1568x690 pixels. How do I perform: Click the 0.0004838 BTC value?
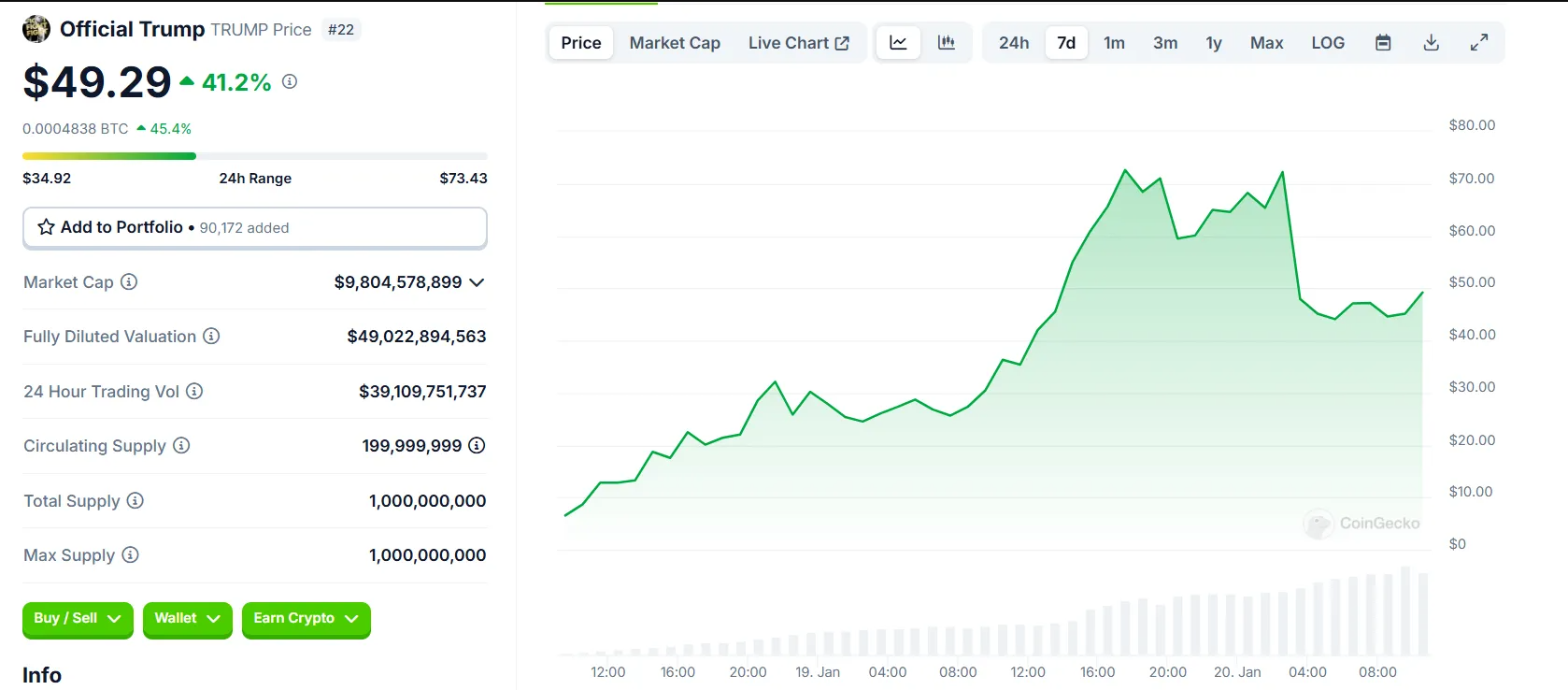(x=76, y=129)
